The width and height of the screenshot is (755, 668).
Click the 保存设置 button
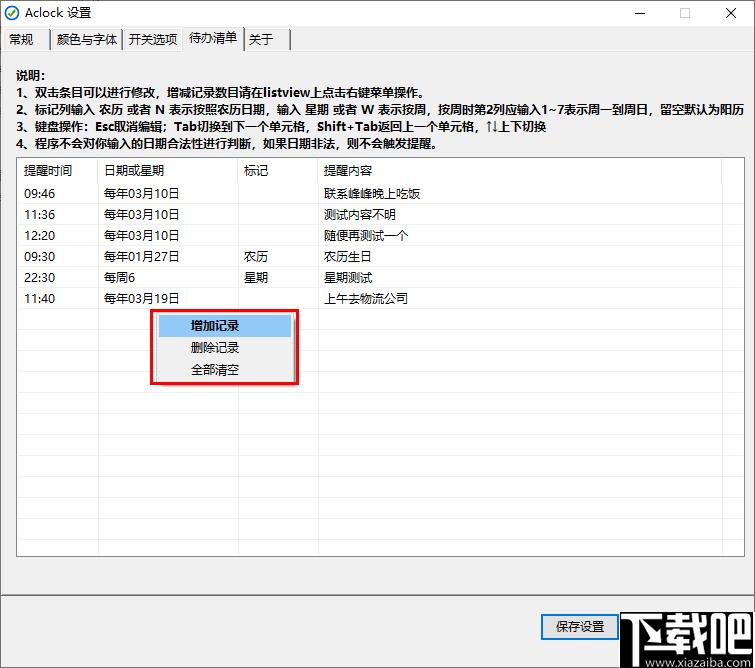point(580,627)
